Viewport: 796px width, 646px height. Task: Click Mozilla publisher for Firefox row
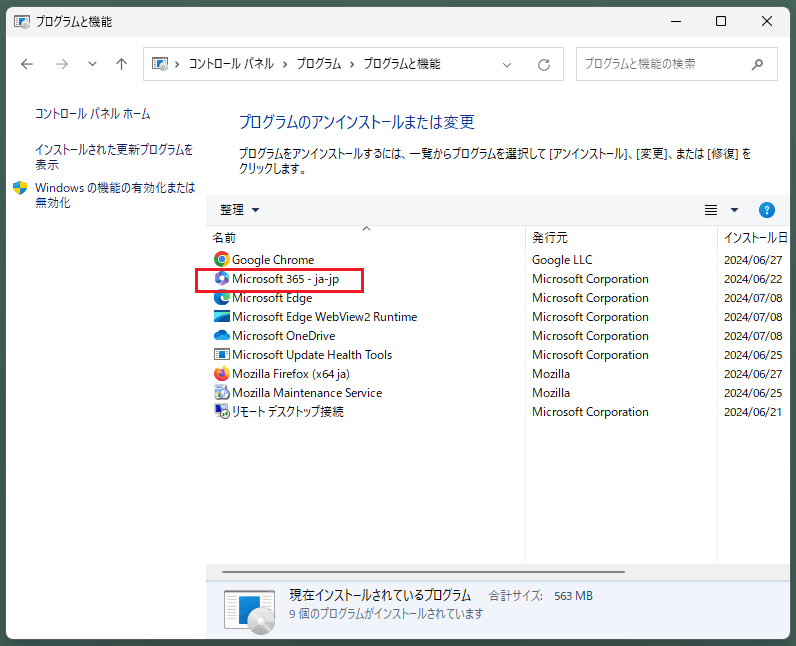click(x=551, y=374)
